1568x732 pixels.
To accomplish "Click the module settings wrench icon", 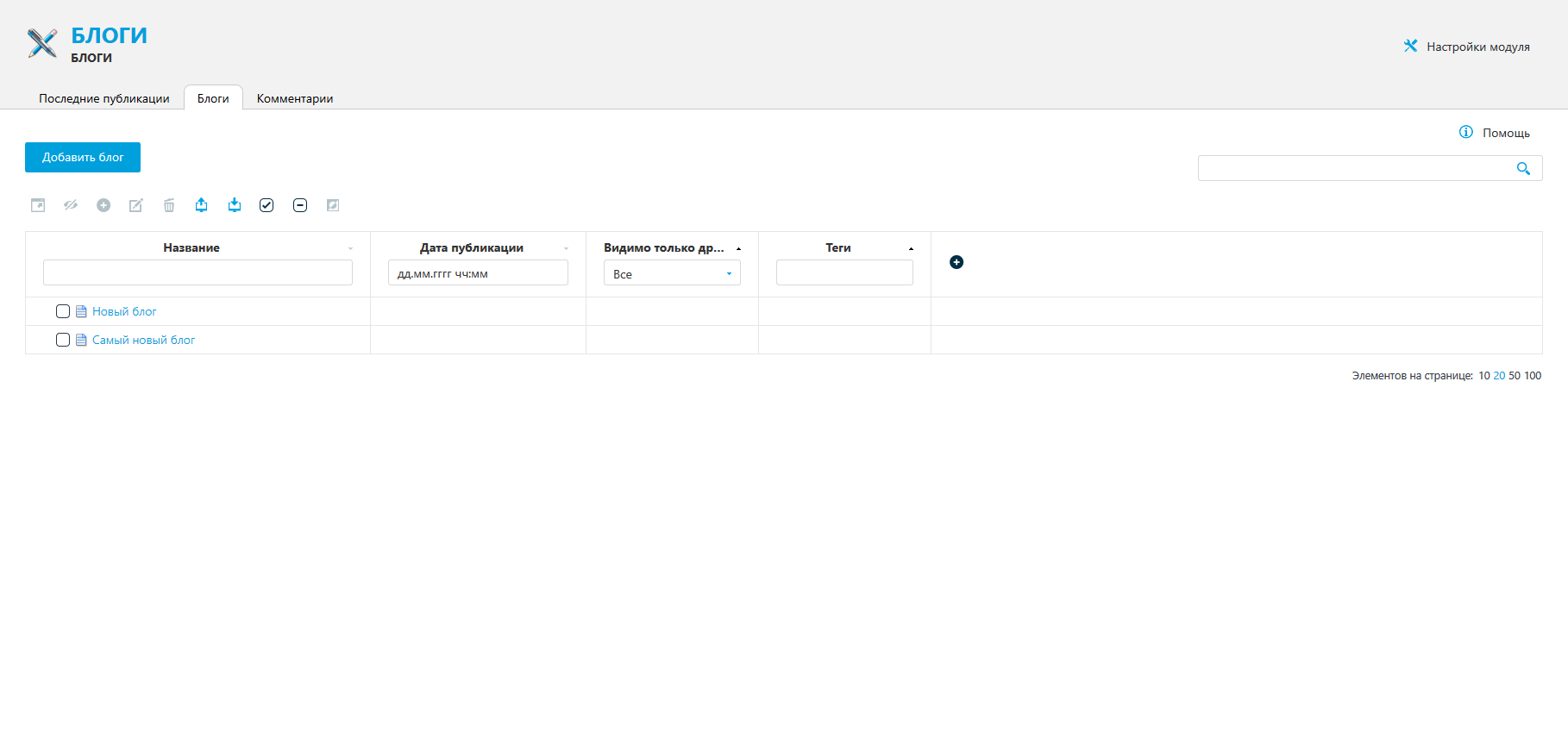I will (1411, 46).
